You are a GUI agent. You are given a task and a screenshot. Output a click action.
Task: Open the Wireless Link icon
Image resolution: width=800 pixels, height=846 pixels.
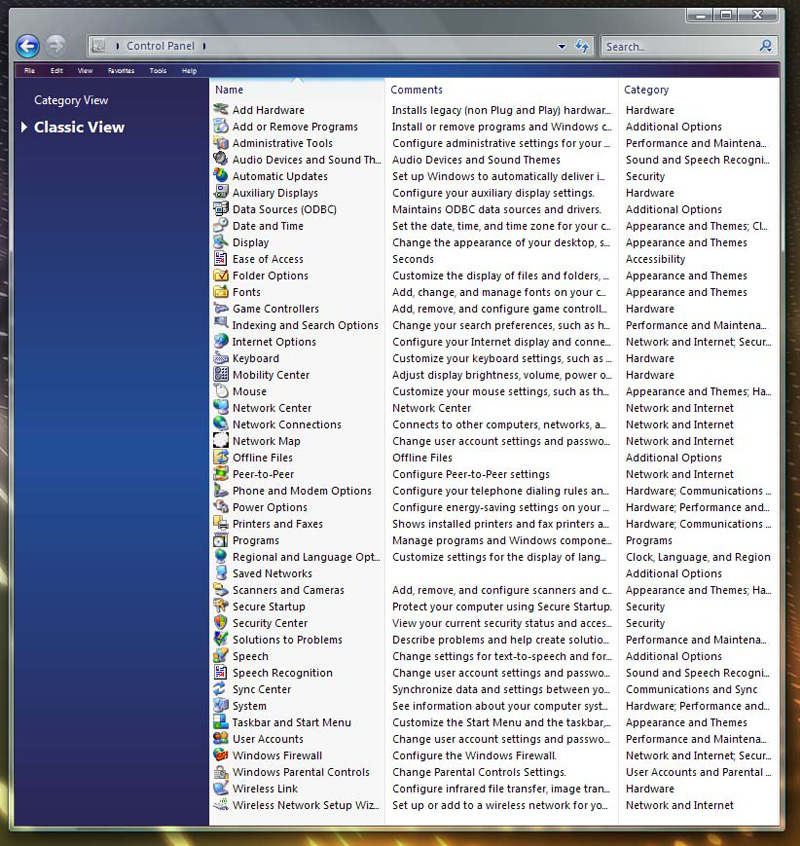click(x=221, y=788)
